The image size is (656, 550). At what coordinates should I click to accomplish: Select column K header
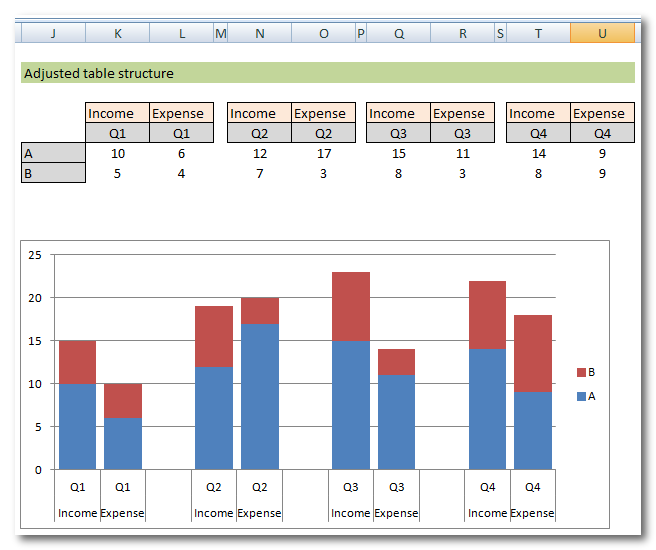pos(118,34)
